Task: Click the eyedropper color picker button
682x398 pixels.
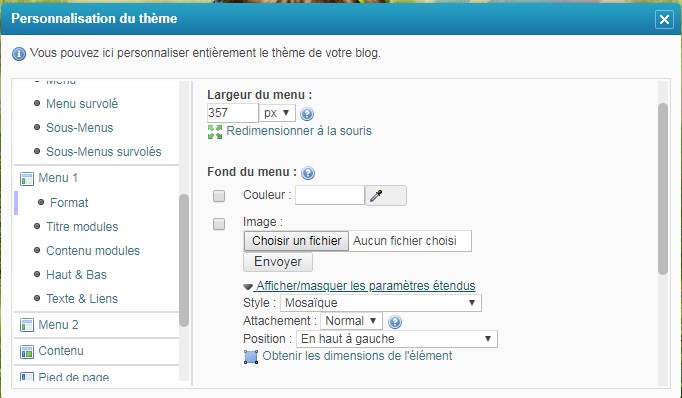Action: (x=386, y=195)
